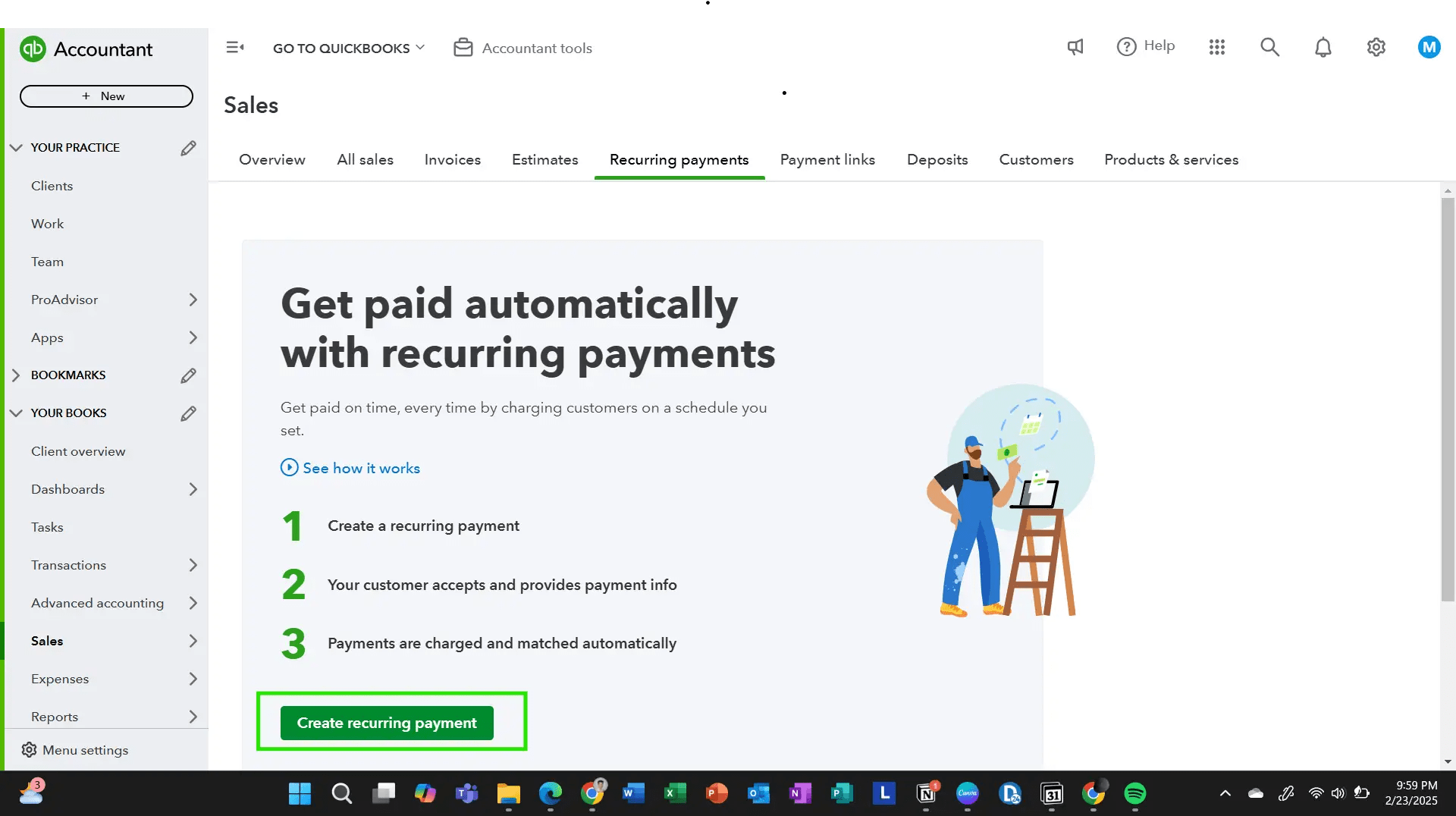The height and width of the screenshot is (816, 1456).
Task: Click the play icon beside See how it works
Action: coord(289,467)
